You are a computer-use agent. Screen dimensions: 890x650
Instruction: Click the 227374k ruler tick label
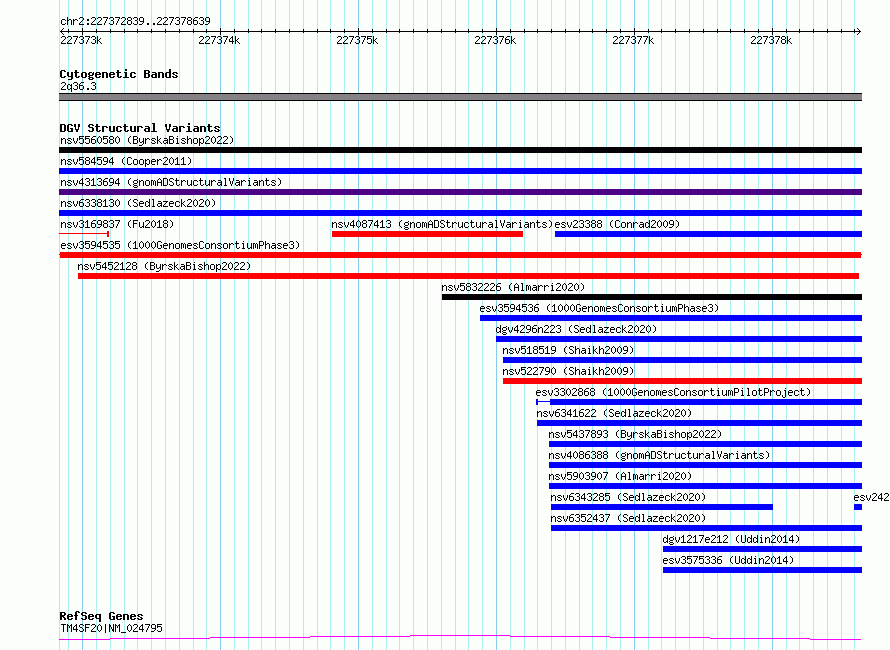(219, 40)
